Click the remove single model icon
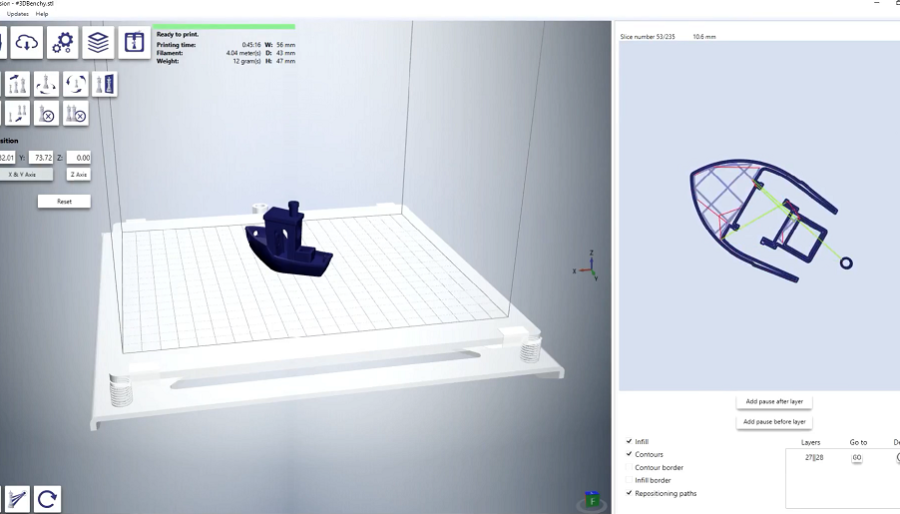The image size is (900, 514). pos(46,114)
